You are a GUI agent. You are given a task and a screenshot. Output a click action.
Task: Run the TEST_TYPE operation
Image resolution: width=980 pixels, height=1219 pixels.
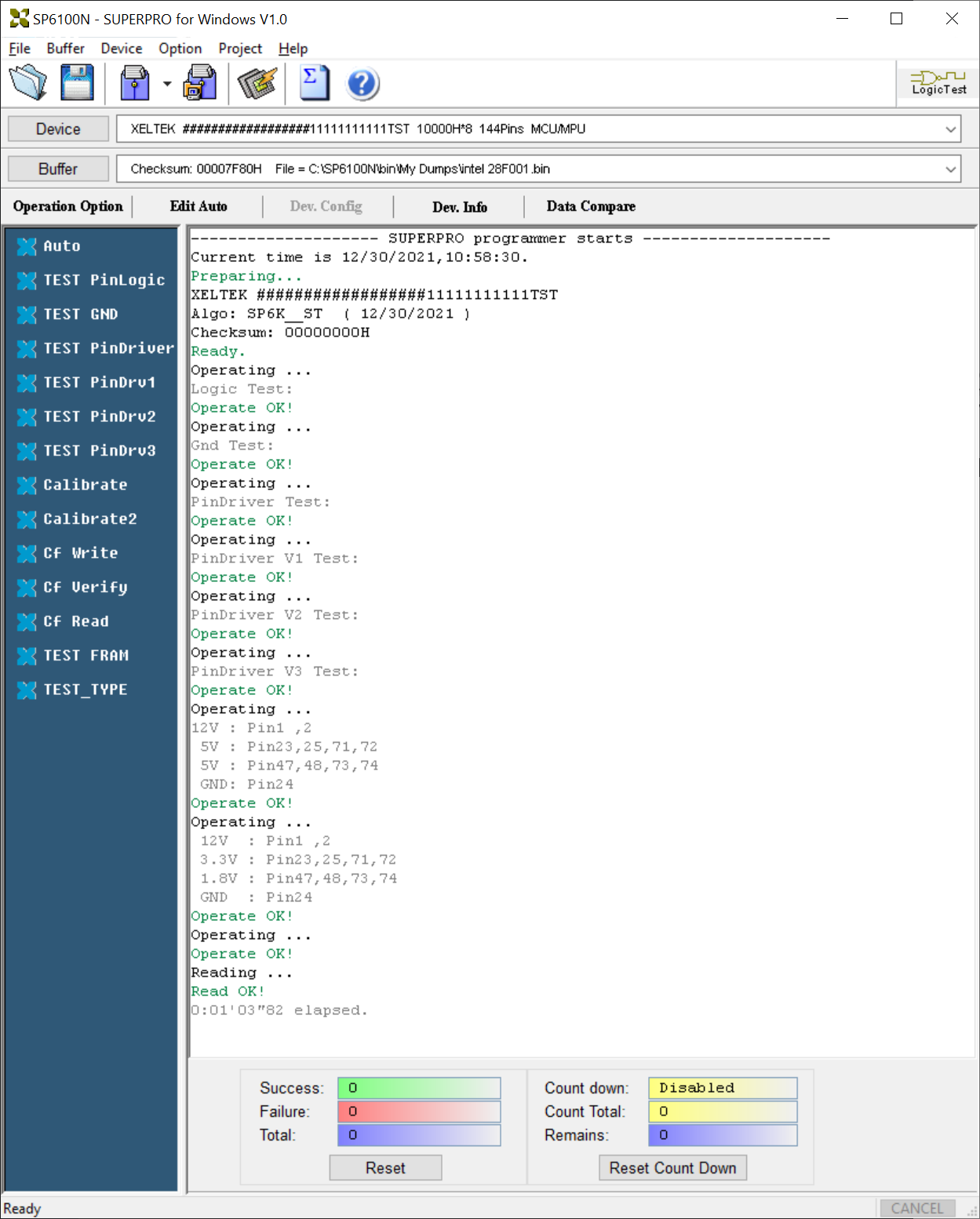click(72, 690)
